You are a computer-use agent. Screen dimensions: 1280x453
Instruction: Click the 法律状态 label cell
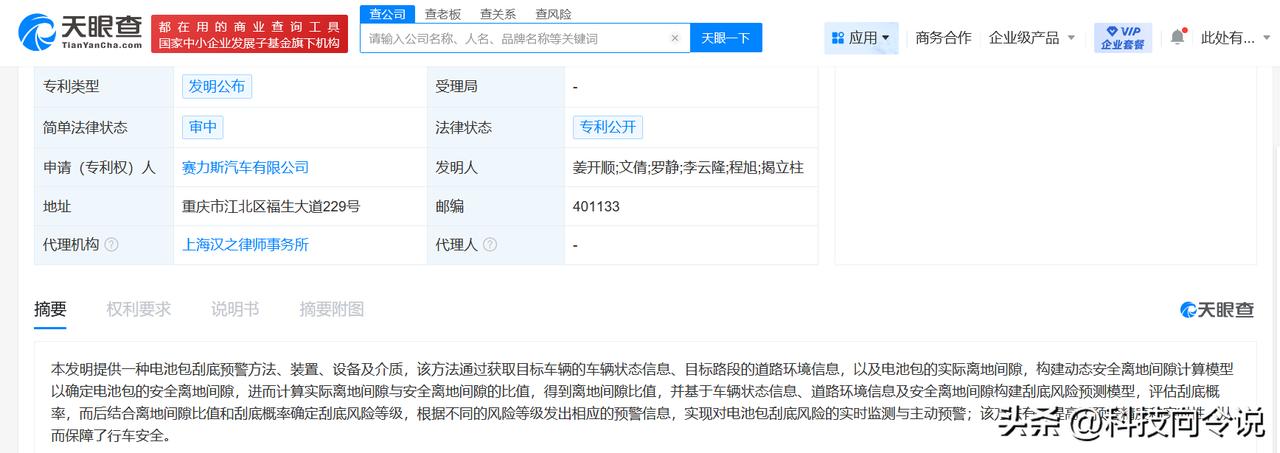(496, 127)
